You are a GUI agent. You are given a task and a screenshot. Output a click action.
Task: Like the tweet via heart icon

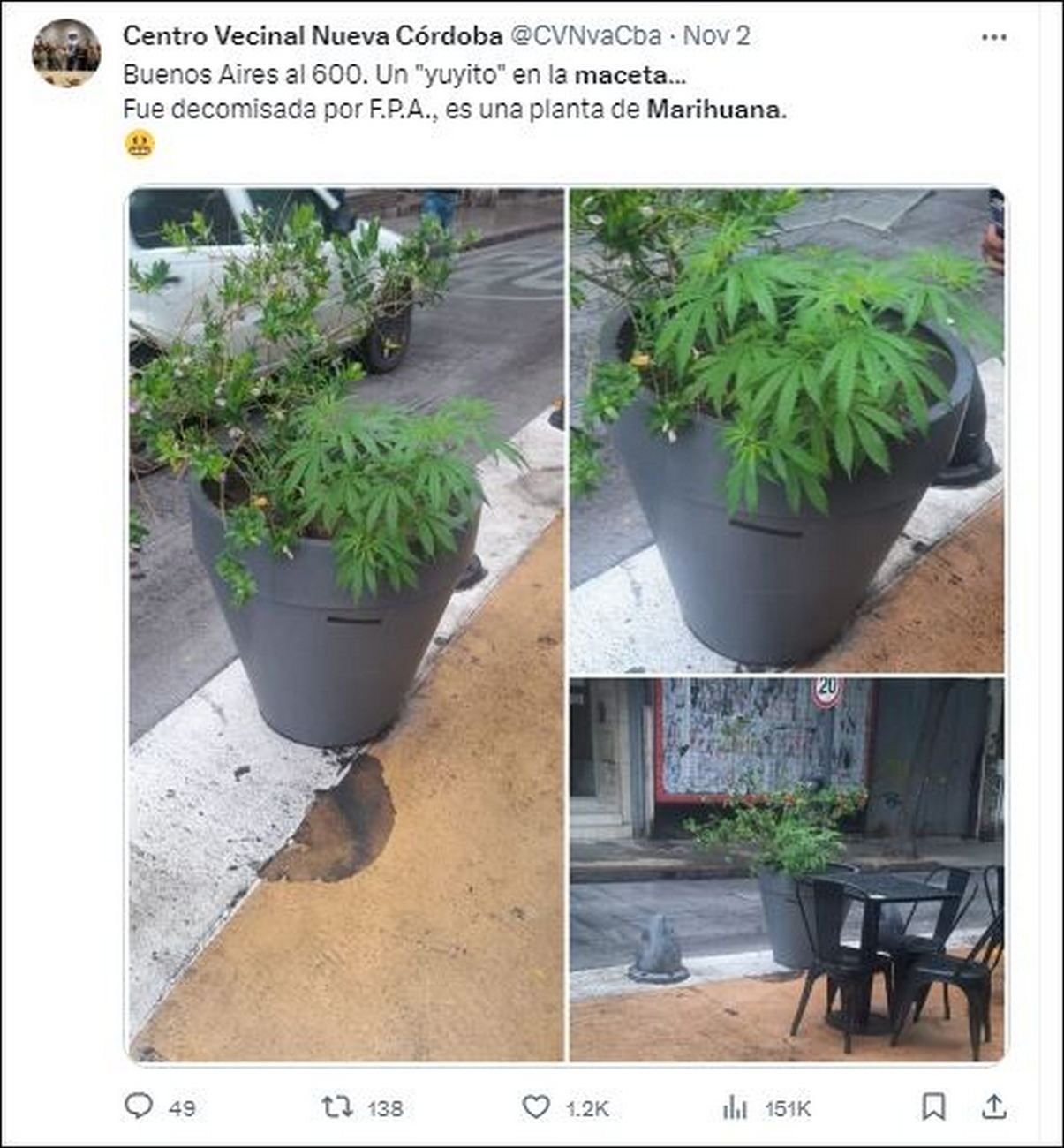[535, 1106]
